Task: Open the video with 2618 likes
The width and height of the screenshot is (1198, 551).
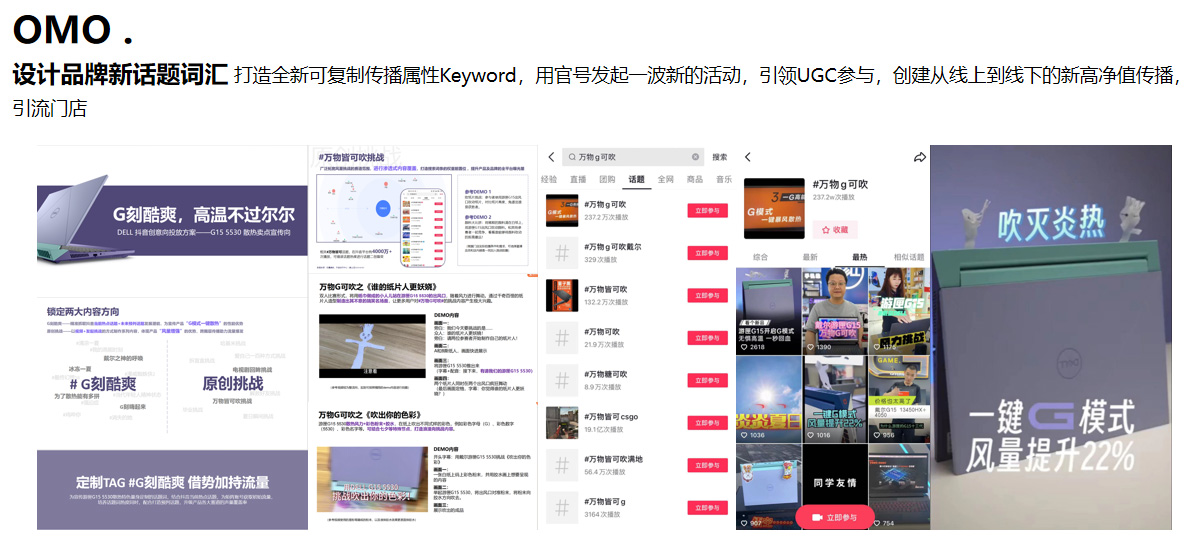Action: (x=769, y=311)
